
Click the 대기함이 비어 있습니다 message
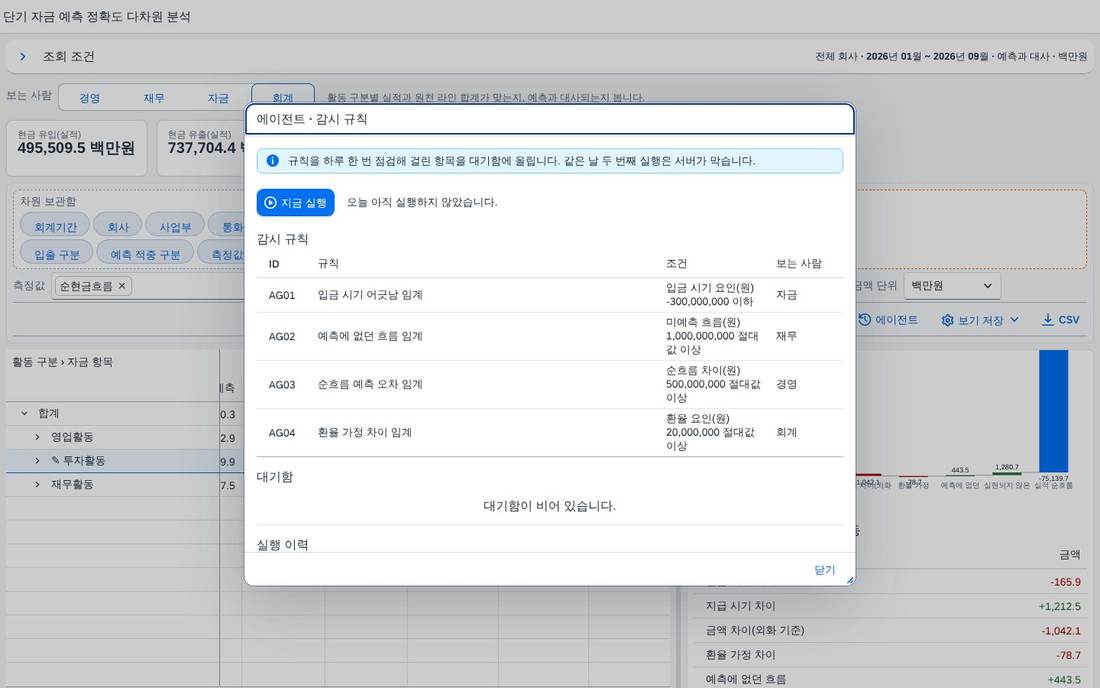[549, 506]
